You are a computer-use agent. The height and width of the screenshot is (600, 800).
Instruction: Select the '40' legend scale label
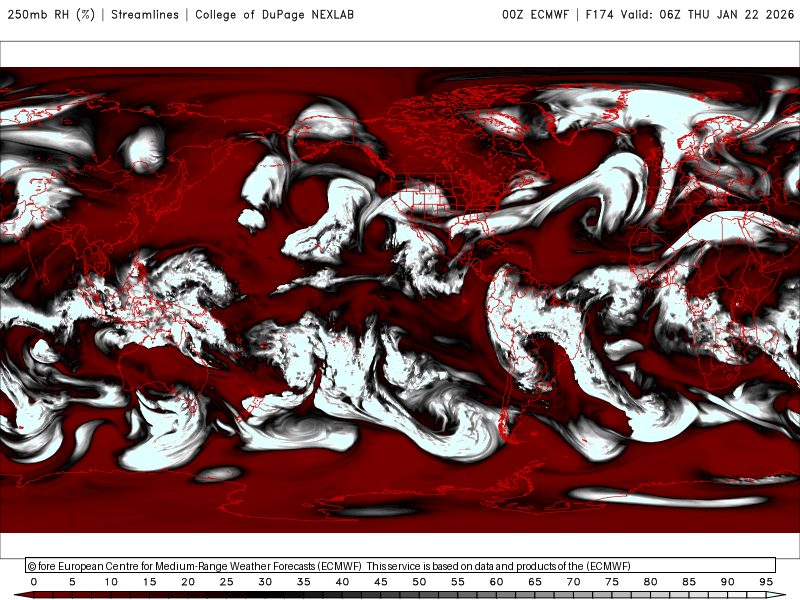click(342, 582)
